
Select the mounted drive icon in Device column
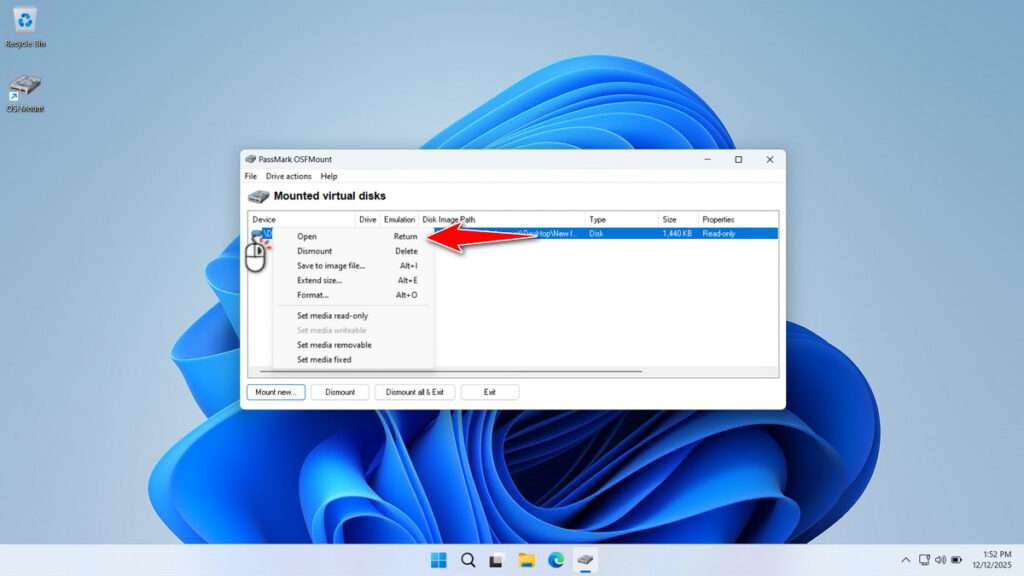[263, 233]
